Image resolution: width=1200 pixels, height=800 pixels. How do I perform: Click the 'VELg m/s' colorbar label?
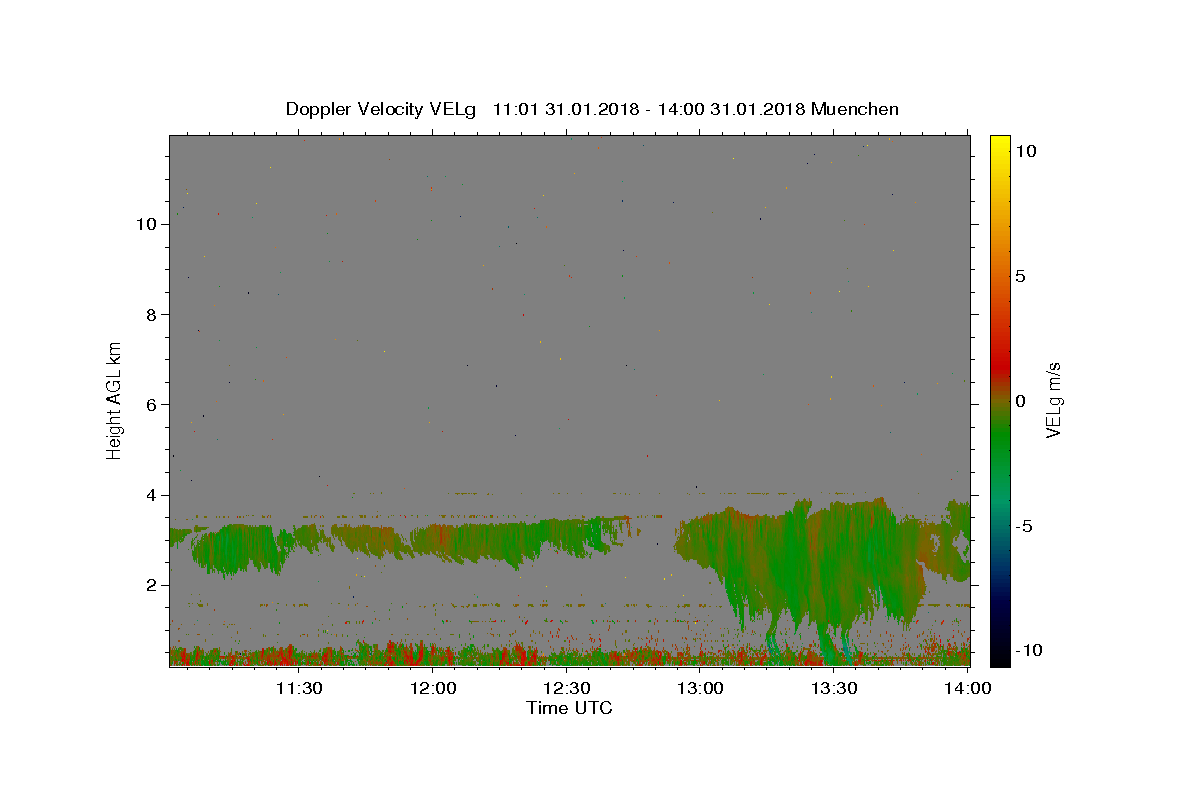tap(1053, 400)
